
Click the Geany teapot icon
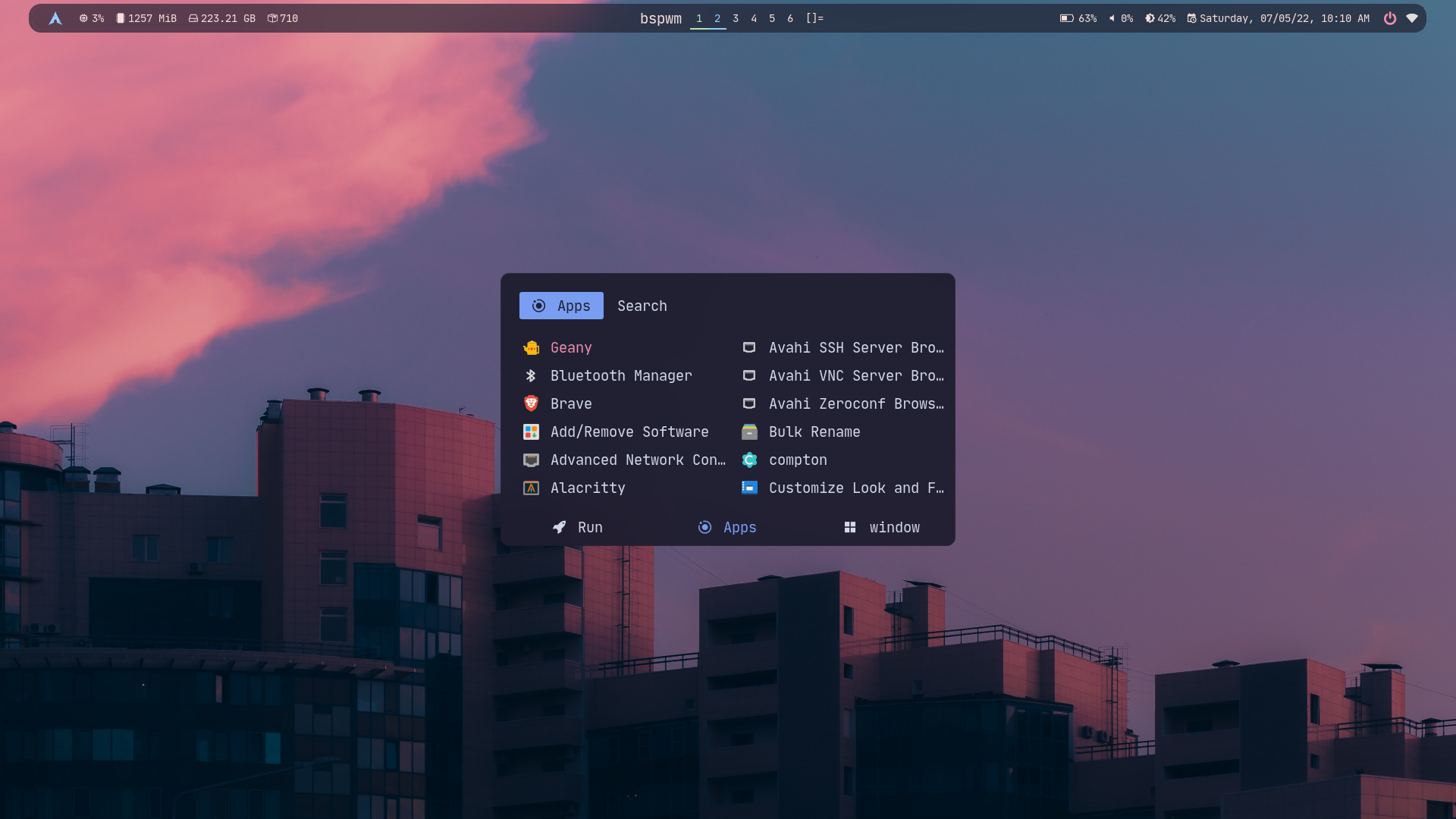[531, 348]
